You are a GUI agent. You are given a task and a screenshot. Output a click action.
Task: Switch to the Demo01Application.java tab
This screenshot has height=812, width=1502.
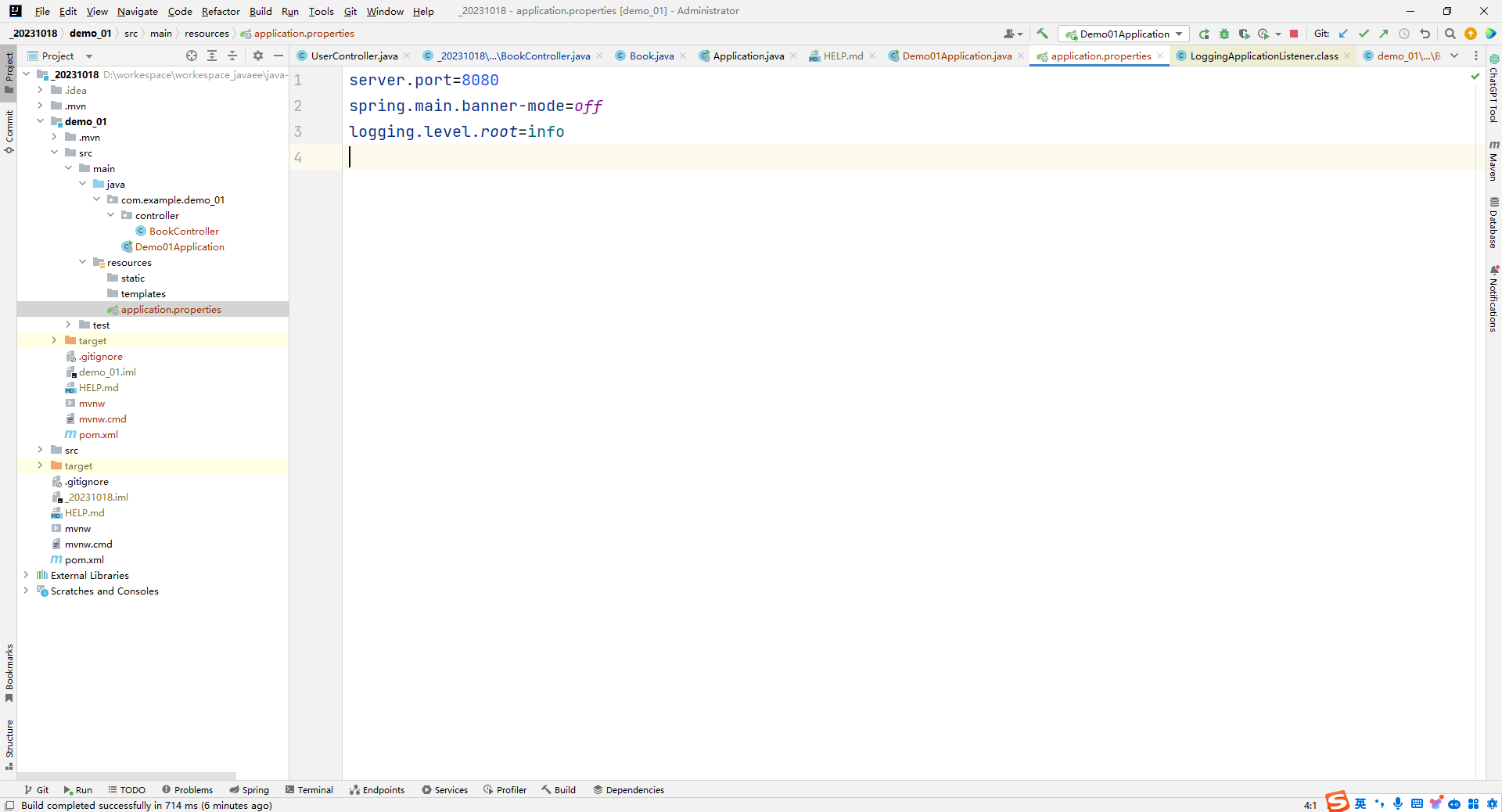[956, 56]
